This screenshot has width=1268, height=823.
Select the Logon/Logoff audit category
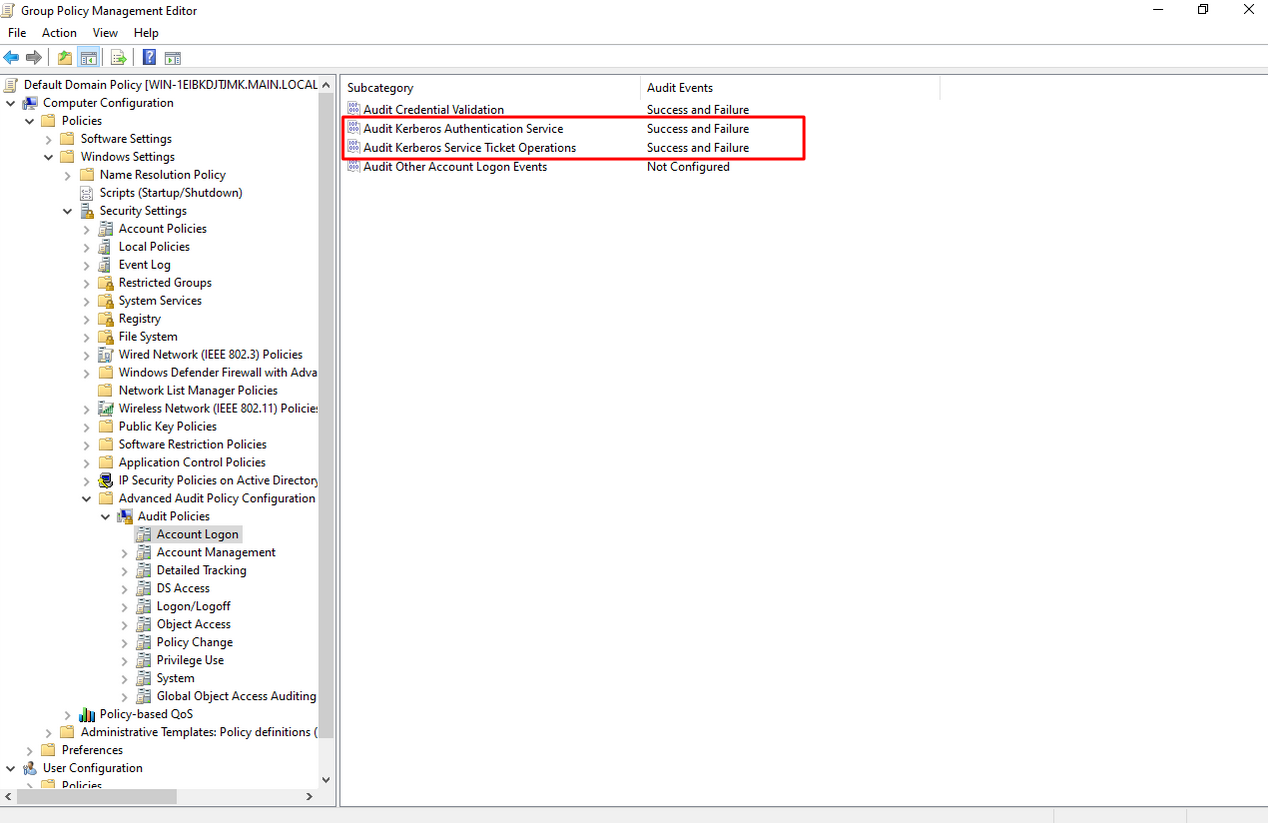coord(193,606)
